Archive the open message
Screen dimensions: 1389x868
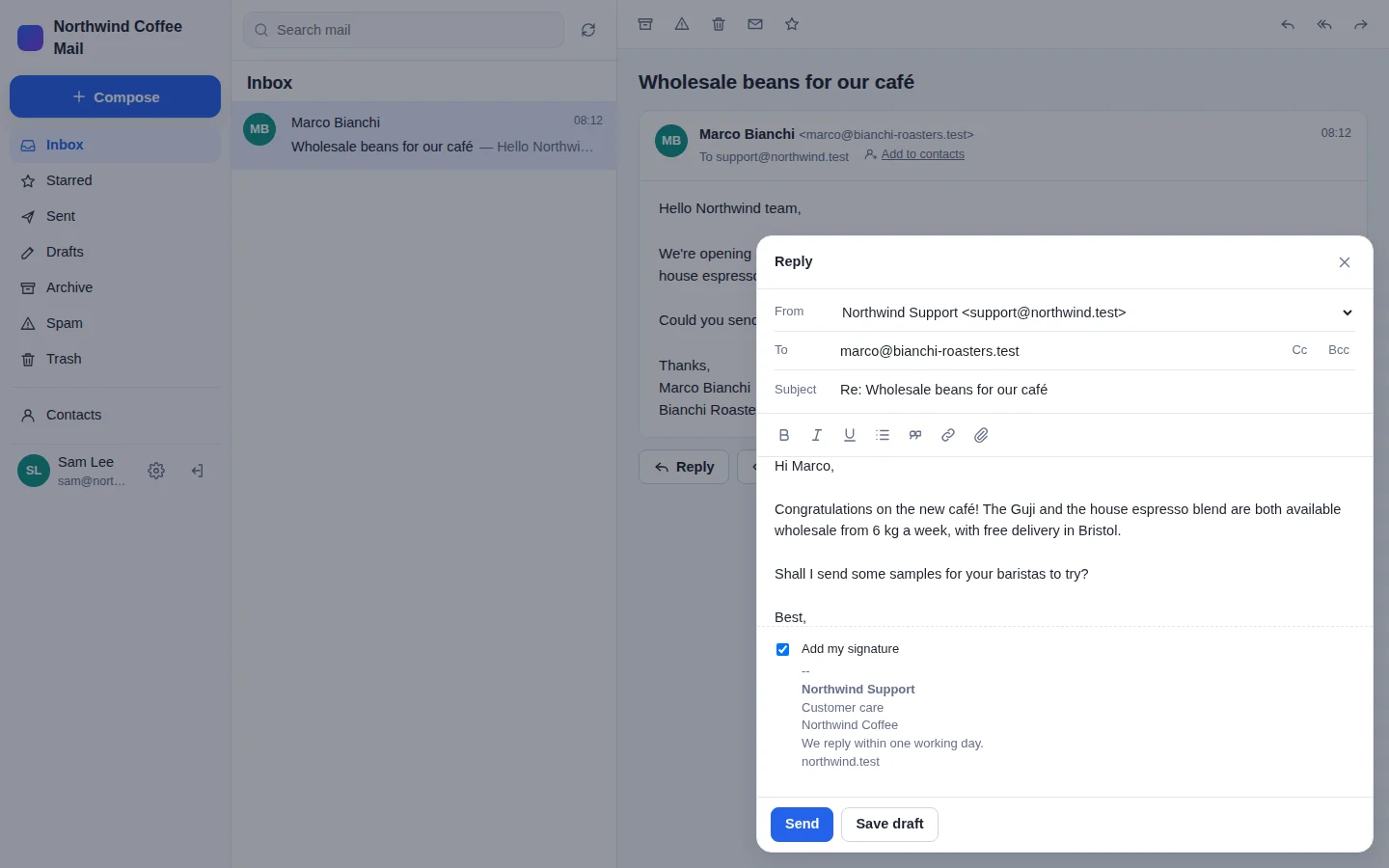point(645,24)
